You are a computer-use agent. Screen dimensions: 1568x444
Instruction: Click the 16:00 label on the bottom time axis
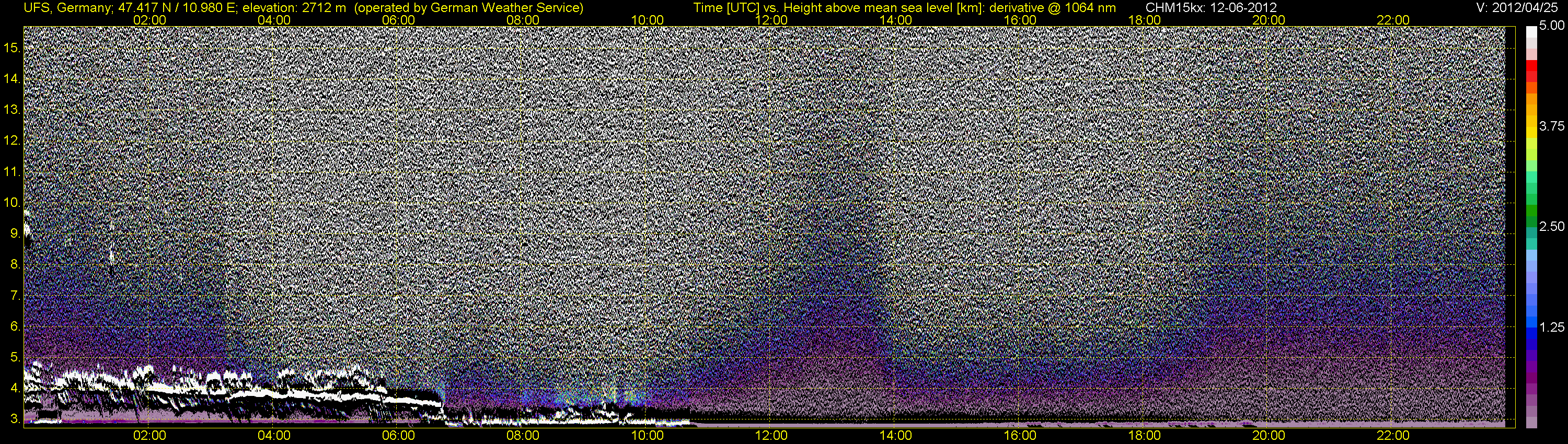click(1020, 436)
